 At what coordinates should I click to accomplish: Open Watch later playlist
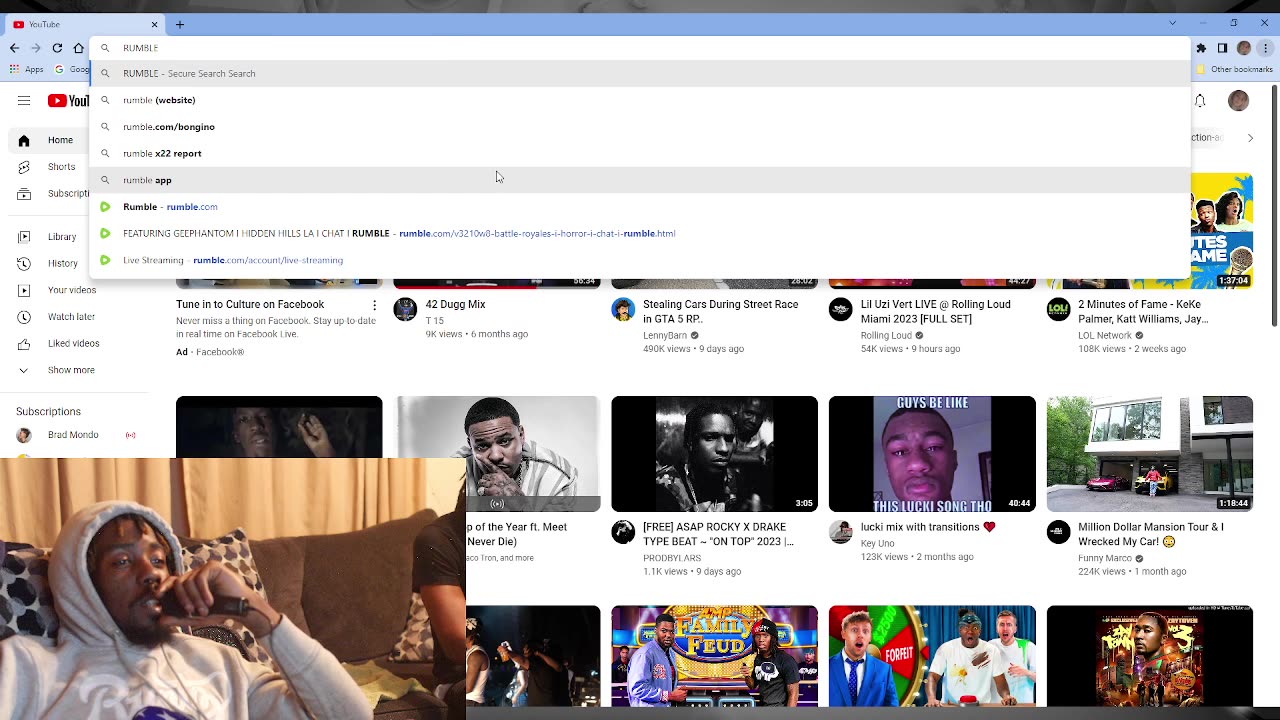pyautogui.click(x=58, y=317)
